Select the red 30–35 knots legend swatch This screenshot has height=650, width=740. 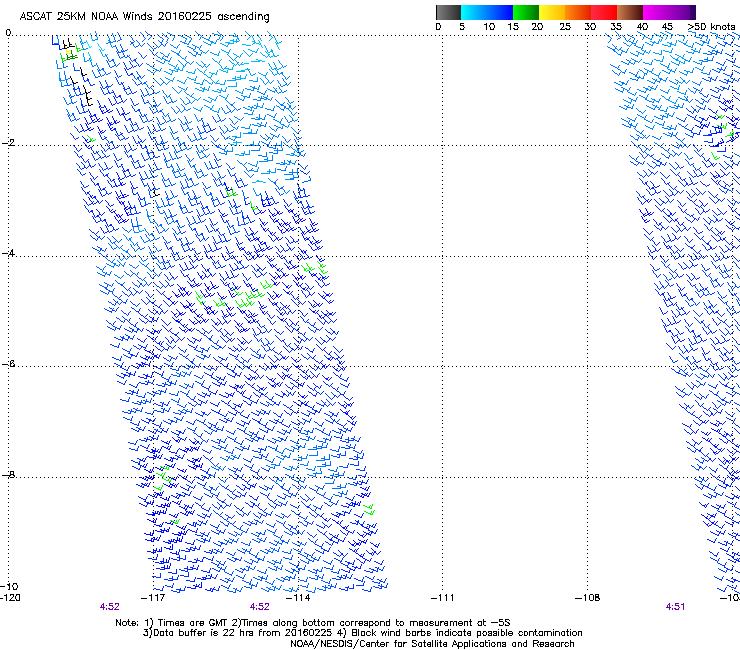604,12
